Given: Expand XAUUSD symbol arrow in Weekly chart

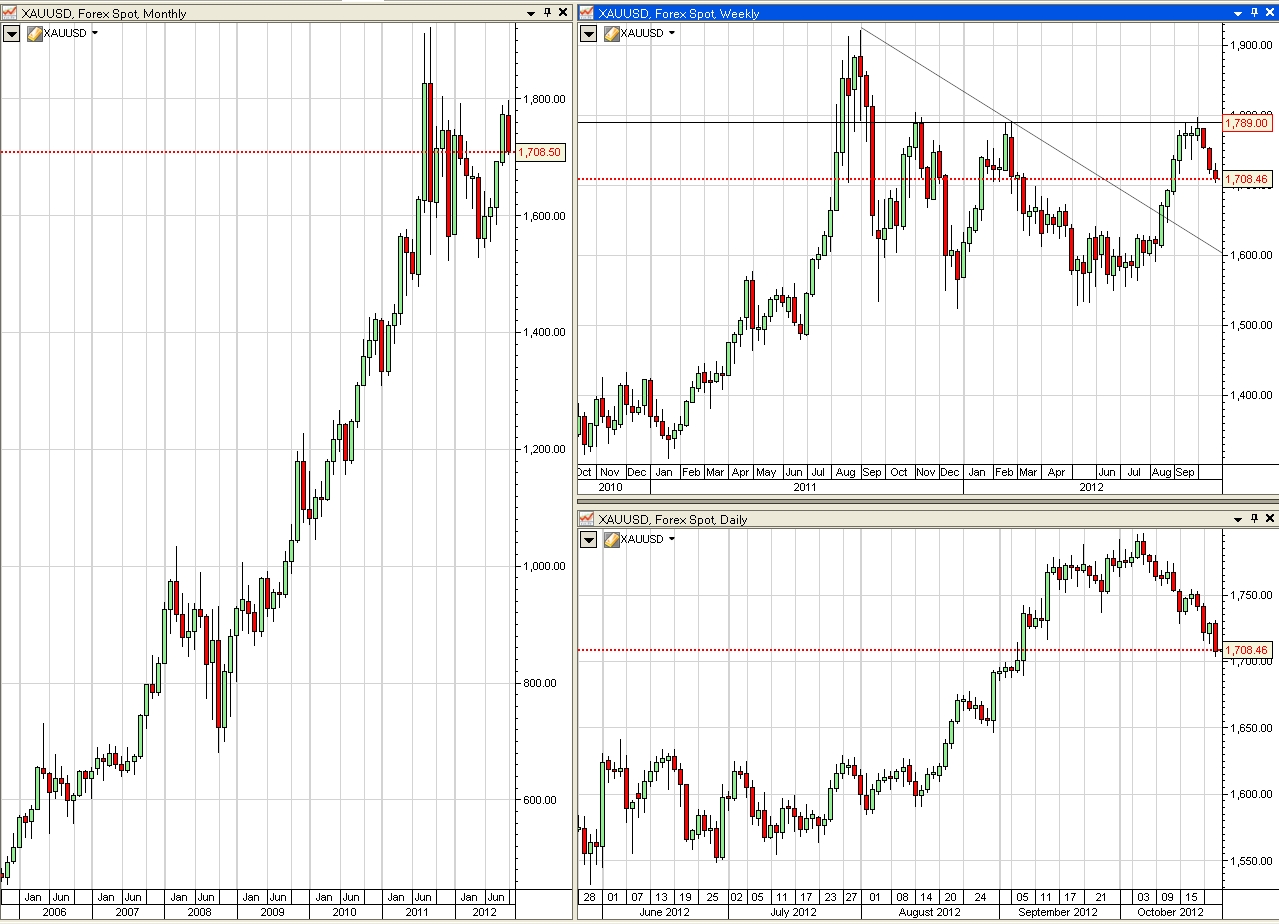Looking at the screenshot, I should coord(672,33).
